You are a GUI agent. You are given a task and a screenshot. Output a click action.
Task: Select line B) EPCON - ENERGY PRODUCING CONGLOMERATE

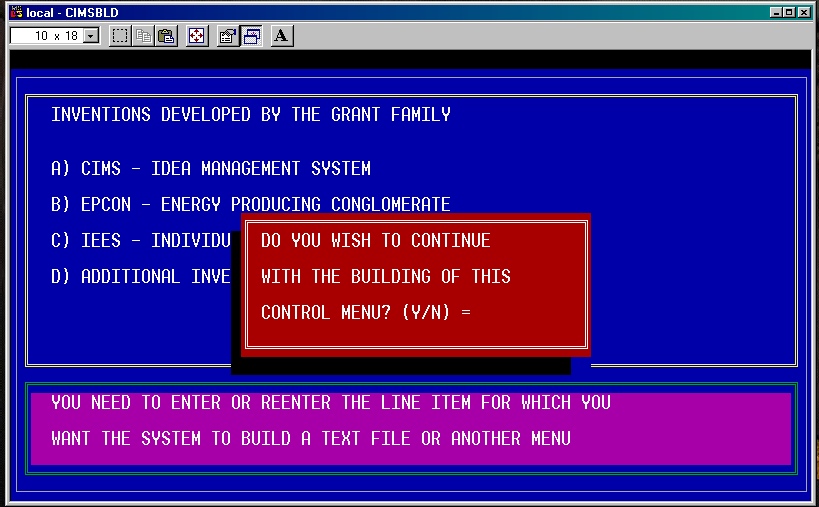[251, 204]
